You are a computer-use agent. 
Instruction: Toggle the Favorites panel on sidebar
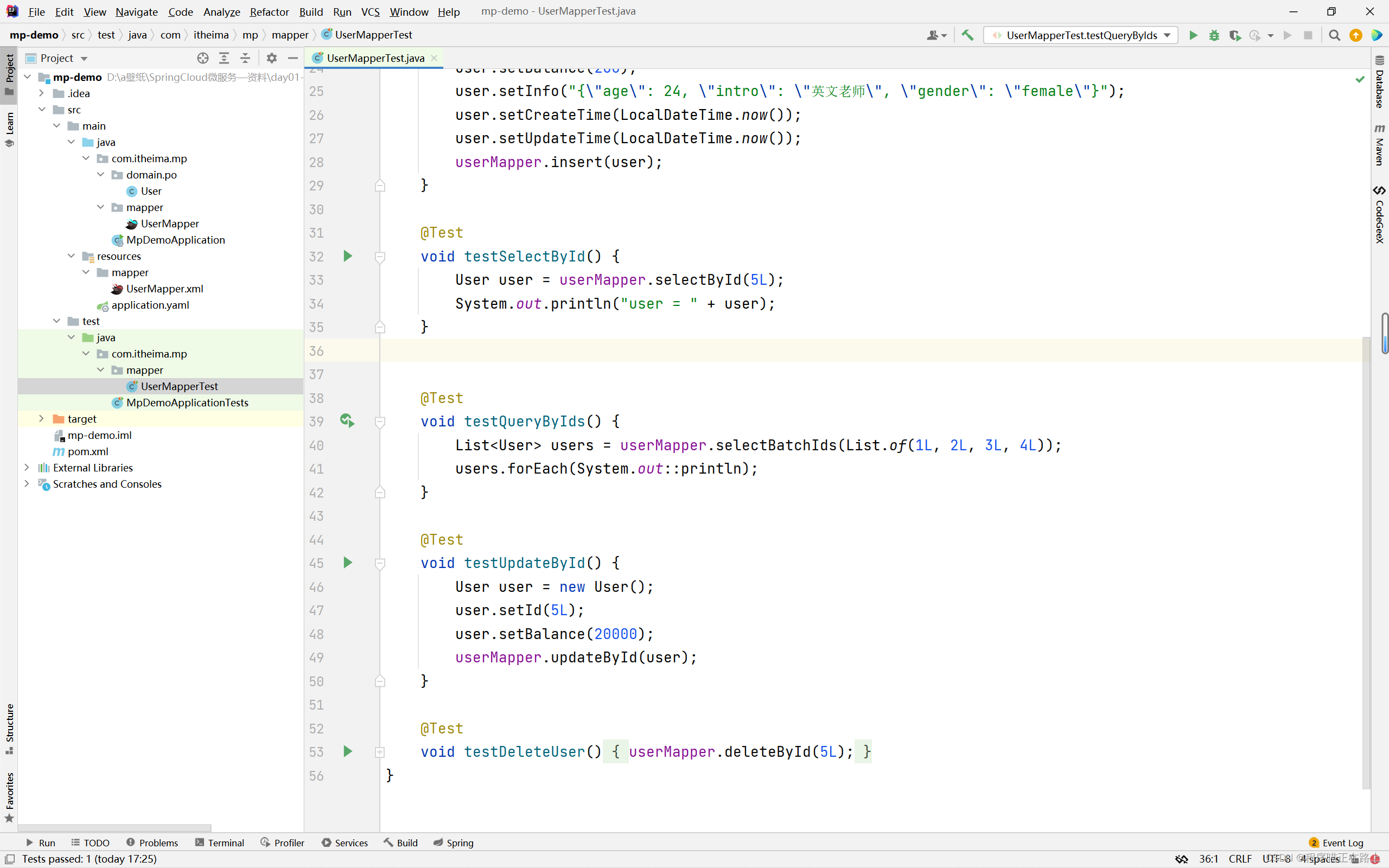pyautogui.click(x=11, y=806)
